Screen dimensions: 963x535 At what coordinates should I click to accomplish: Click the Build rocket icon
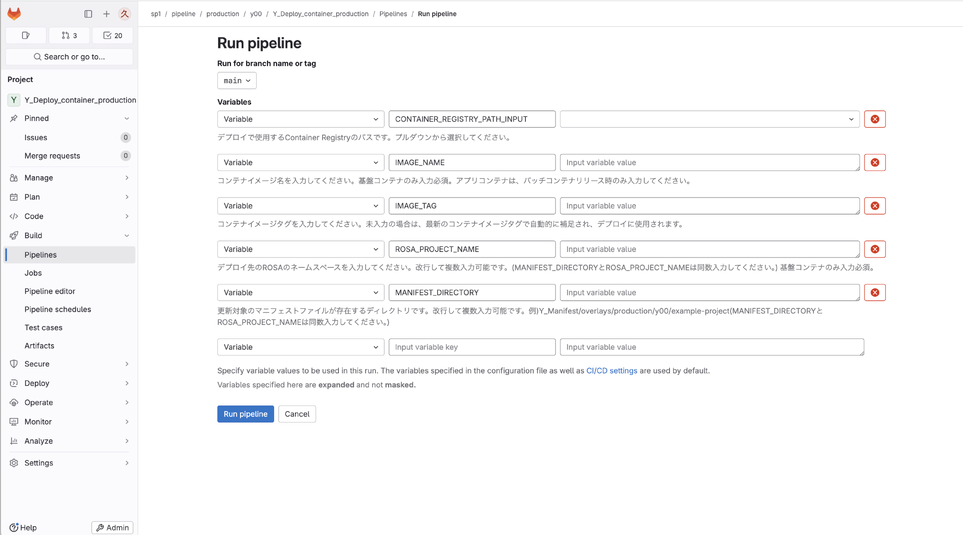point(14,235)
